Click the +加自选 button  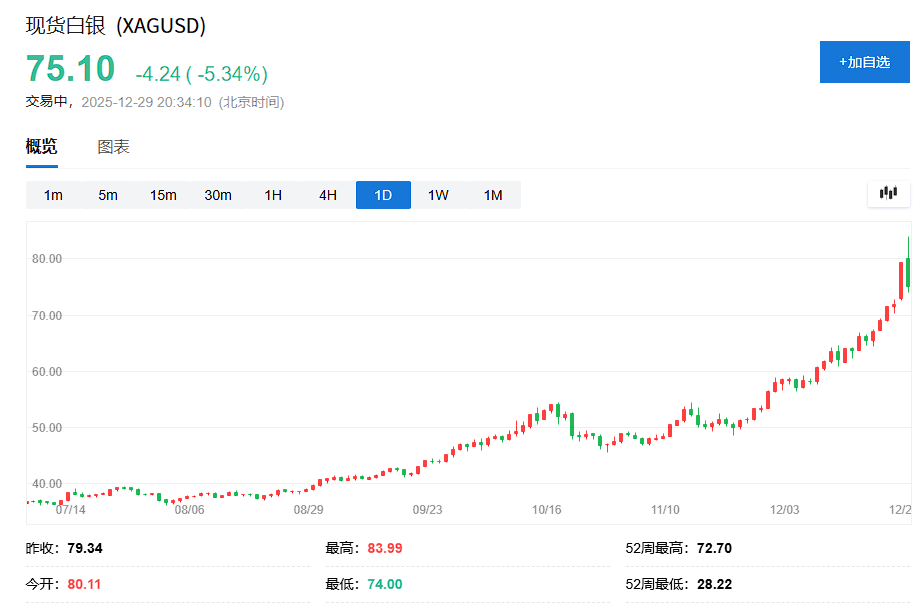(864, 62)
